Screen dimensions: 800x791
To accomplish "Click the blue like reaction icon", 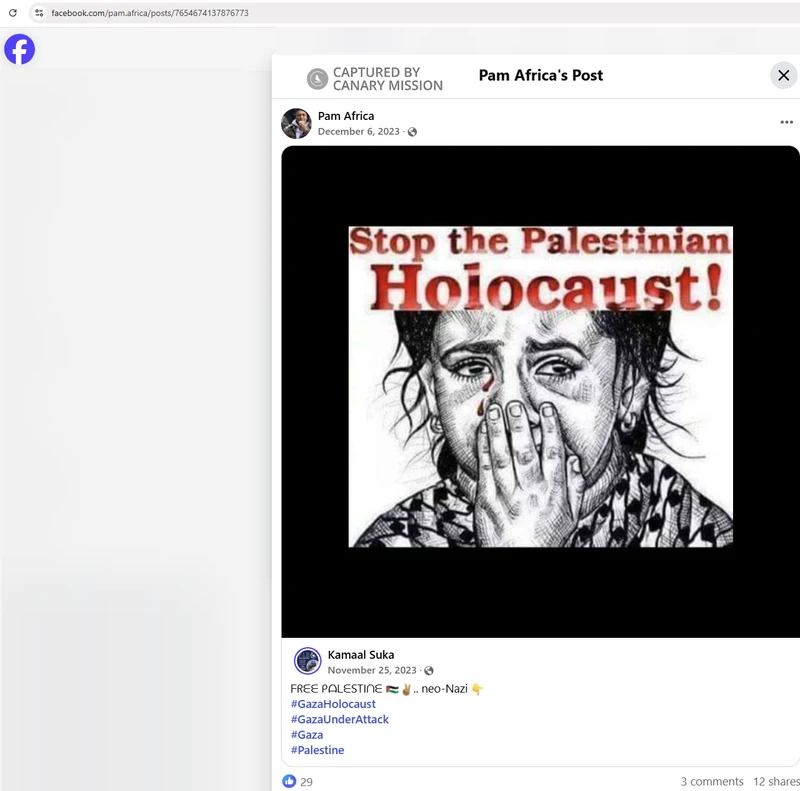I will pyautogui.click(x=289, y=781).
